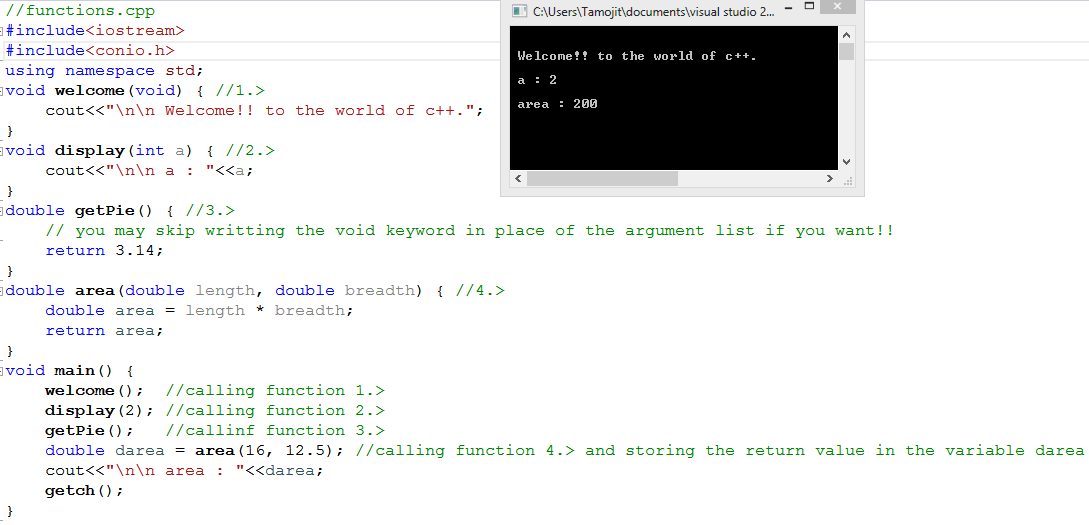1089x525 pixels.
Task: Click the '//calling function 4.>' comment
Action: point(465,451)
